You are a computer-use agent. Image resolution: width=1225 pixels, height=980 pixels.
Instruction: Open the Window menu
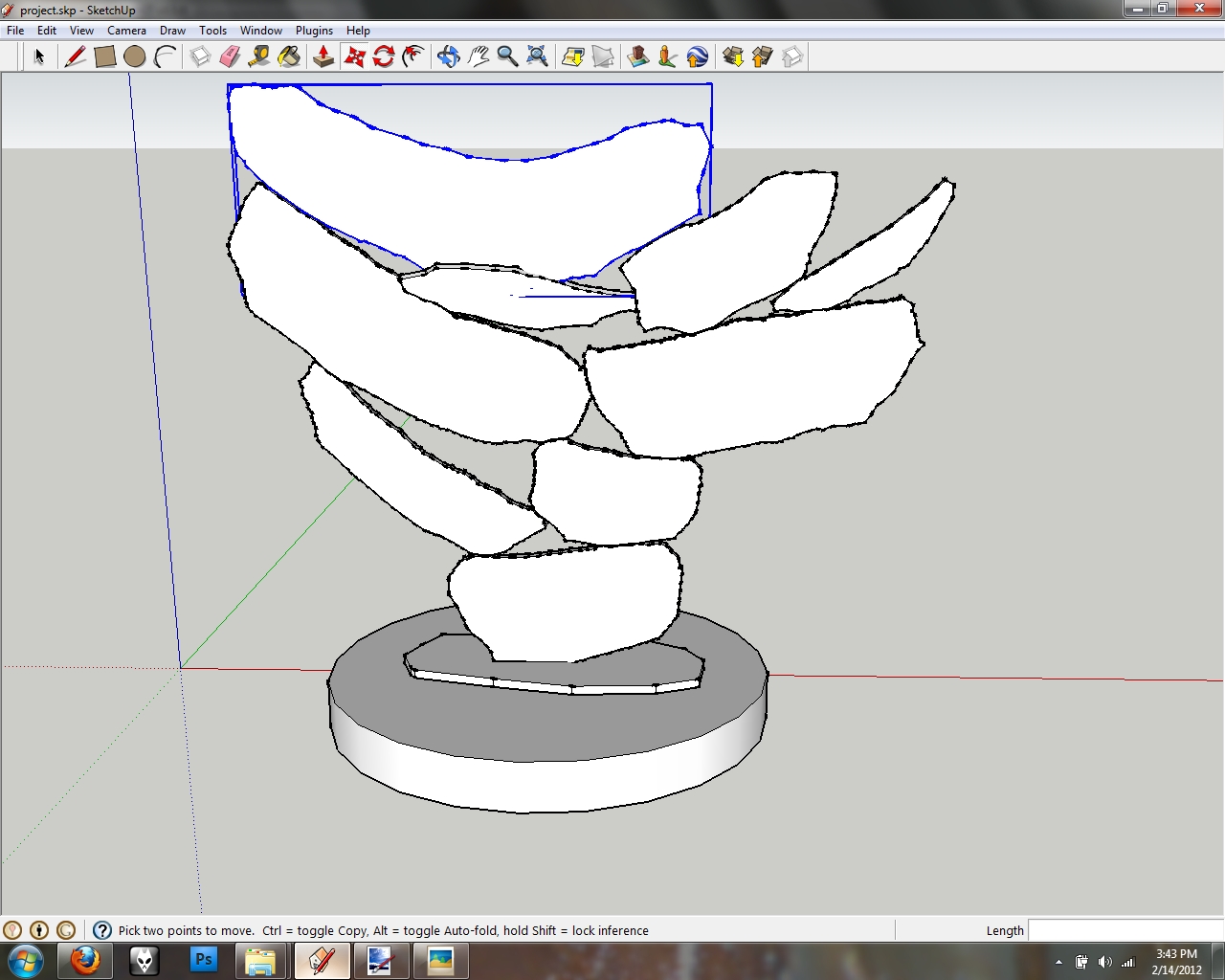click(x=260, y=31)
